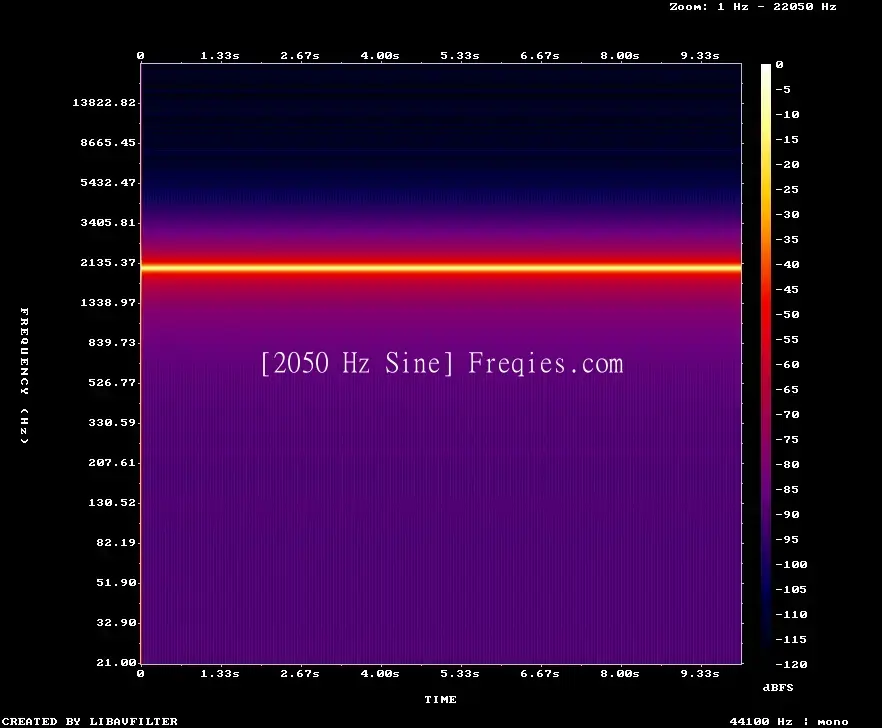Click the '8665.45' frequency axis label

pyautogui.click(x=108, y=142)
